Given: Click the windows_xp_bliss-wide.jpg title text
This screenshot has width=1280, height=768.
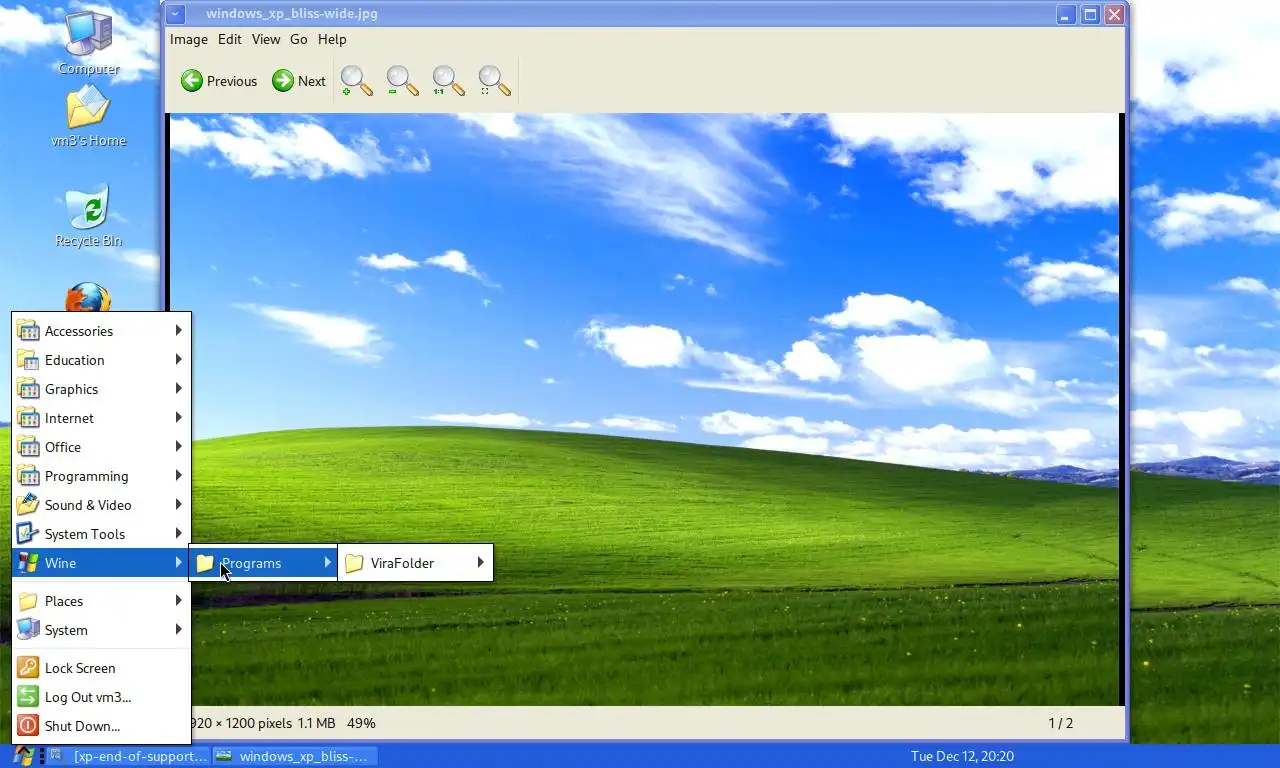Looking at the screenshot, I should [x=292, y=14].
